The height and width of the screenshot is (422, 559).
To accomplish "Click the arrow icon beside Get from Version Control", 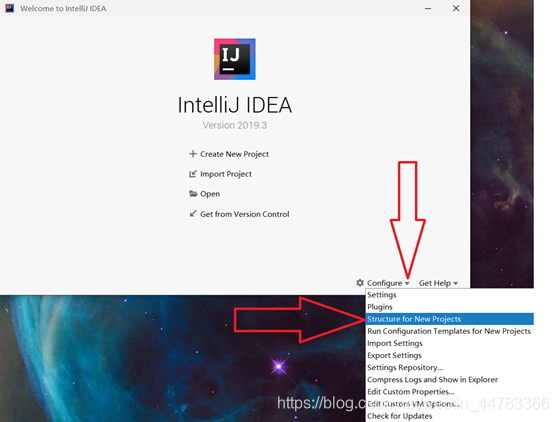I will (193, 213).
